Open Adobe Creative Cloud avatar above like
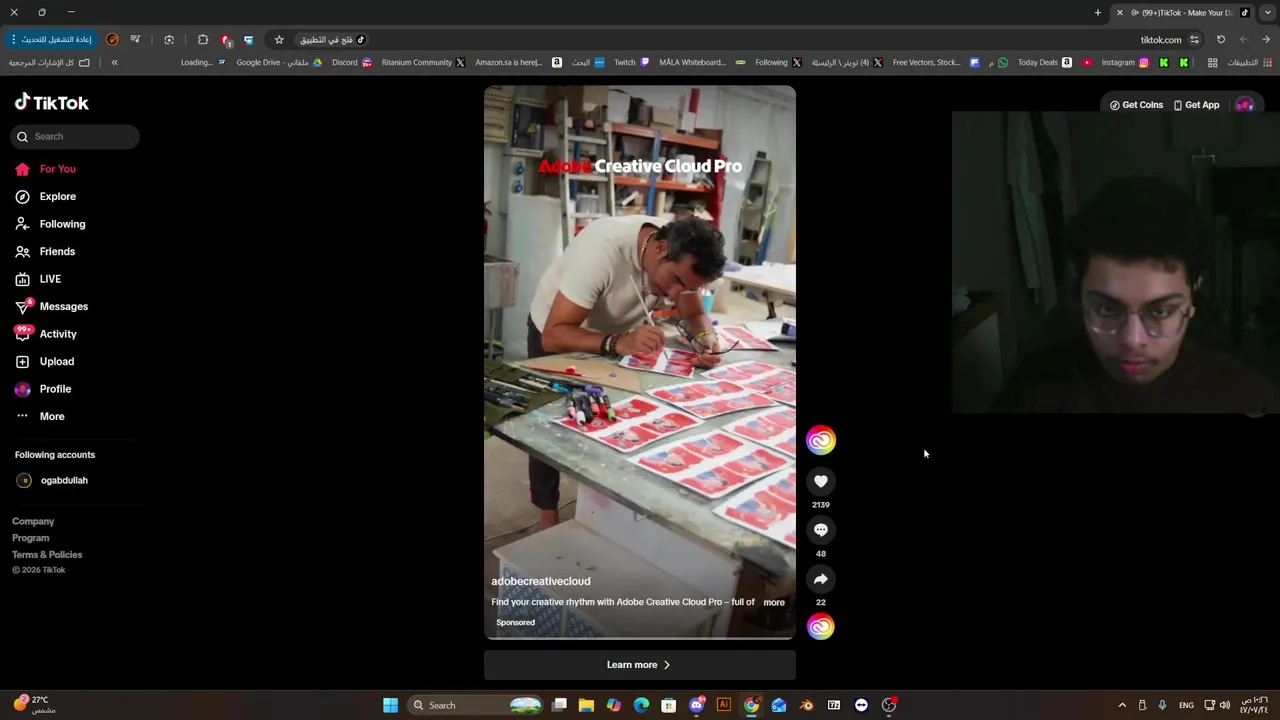This screenshot has width=1280, height=720. (821, 440)
